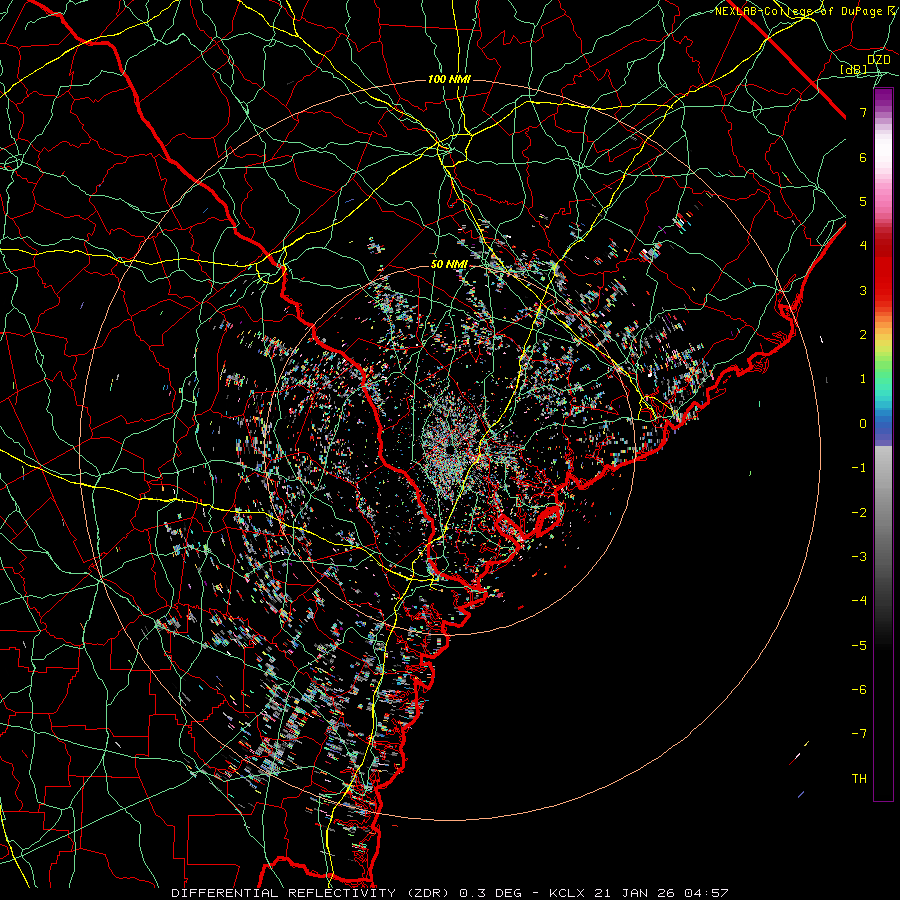Image resolution: width=900 pixels, height=900 pixels.
Task: Select the "-2" value on the dB scale
Action: (859, 513)
